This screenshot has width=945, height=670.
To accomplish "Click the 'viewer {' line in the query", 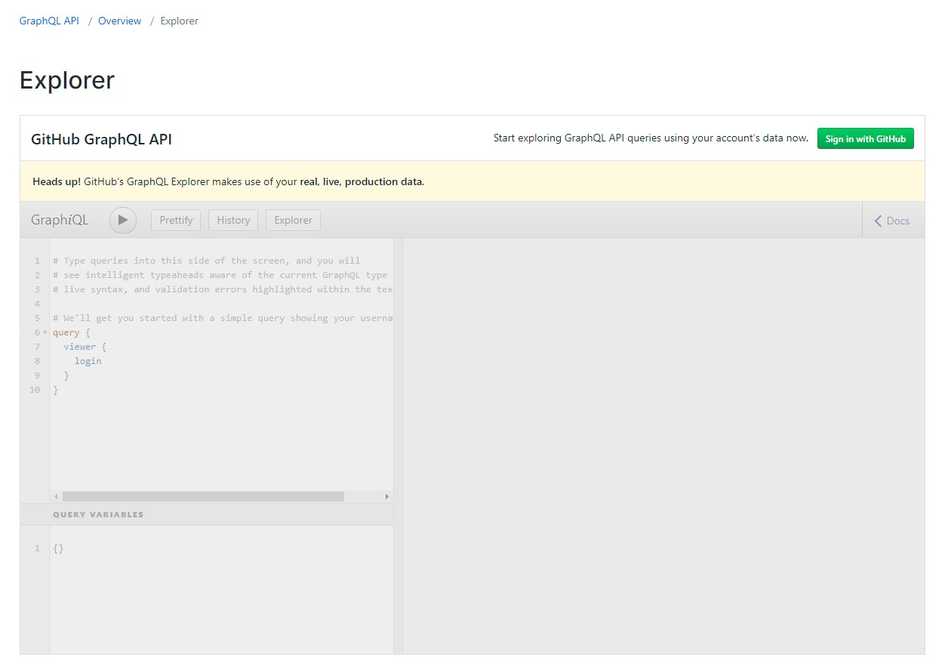I will pos(85,346).
